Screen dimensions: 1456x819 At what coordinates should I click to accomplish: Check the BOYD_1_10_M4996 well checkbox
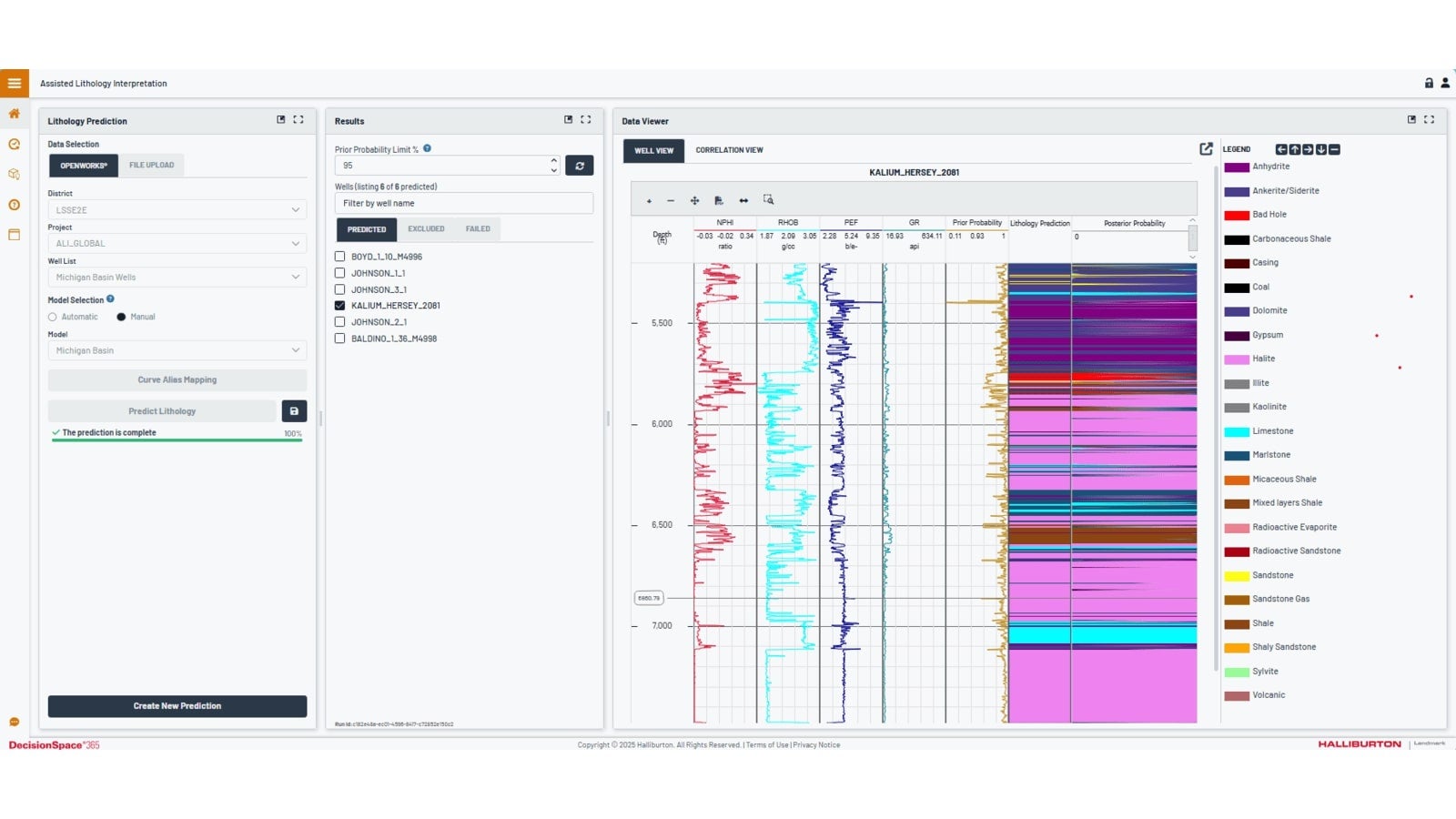339,257
